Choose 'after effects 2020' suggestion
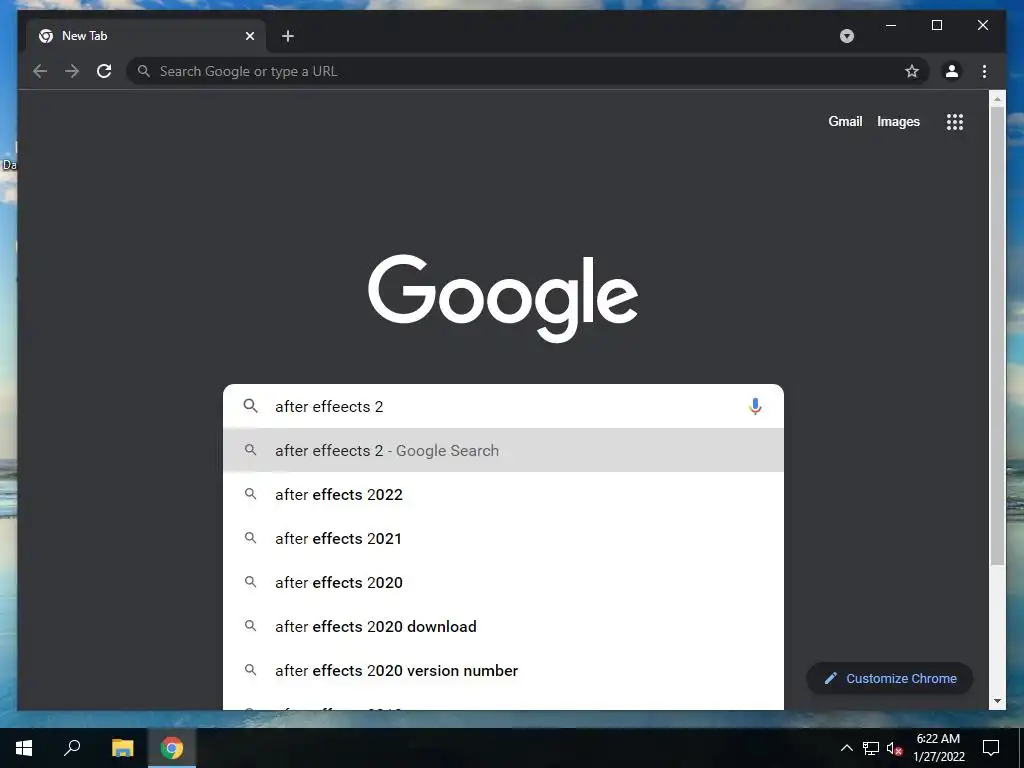Screen dimensions: 1024x768 [503, 582]
